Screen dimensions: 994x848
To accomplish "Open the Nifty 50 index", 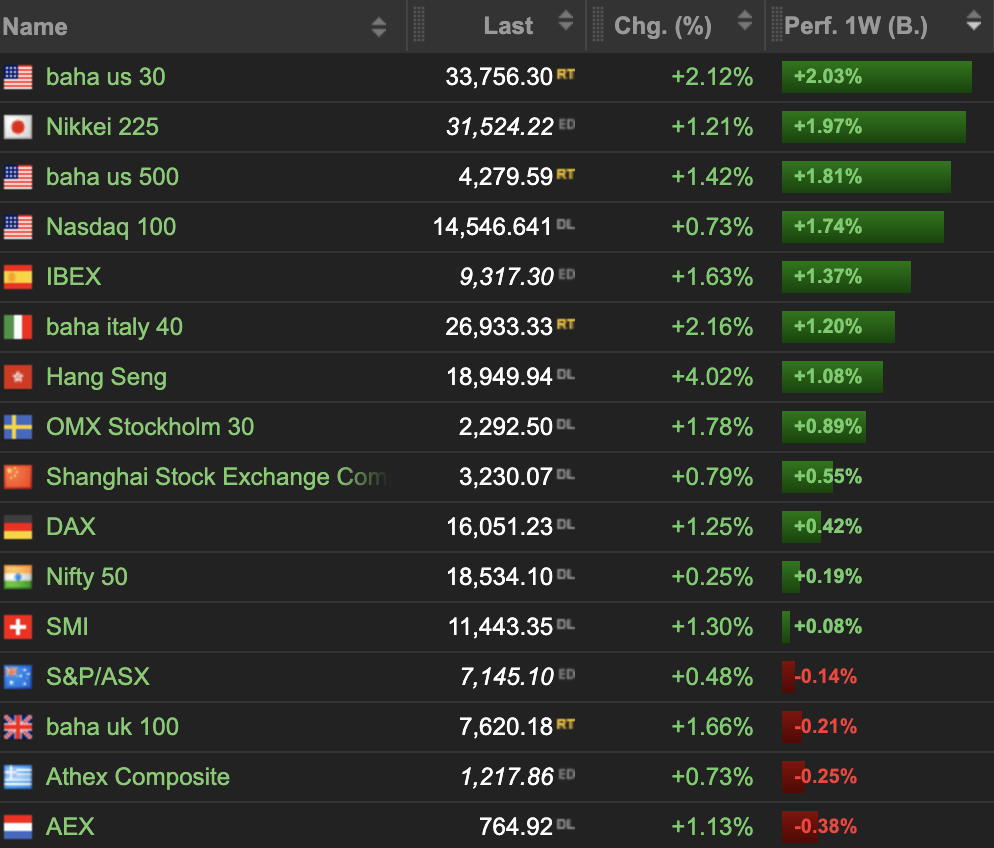I will pyautogui.click(x=87, y=577).
